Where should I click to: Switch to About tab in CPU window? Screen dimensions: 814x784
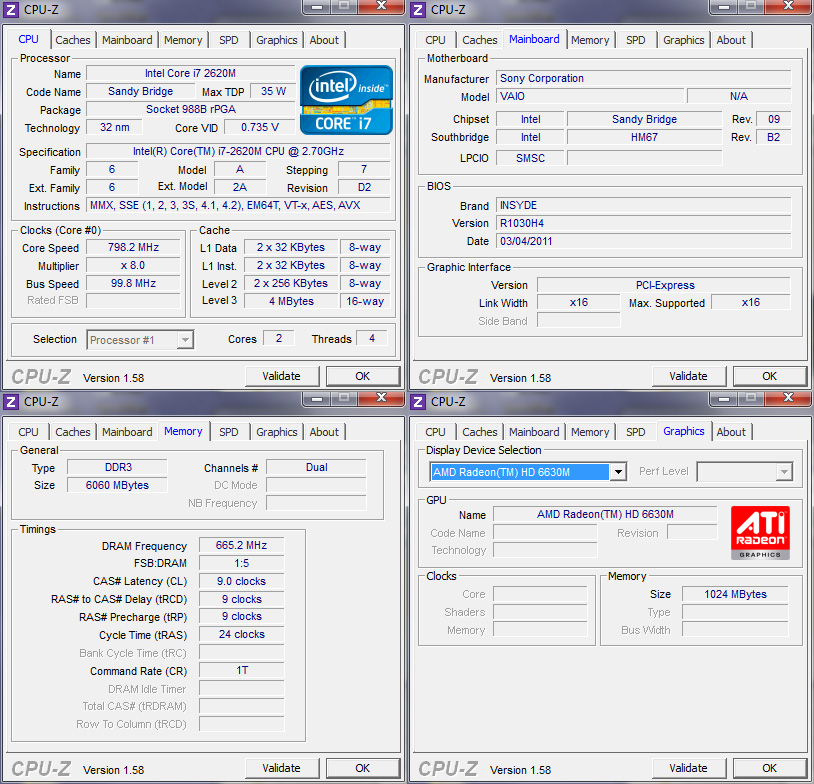pyautogui.click(x=324, y=40)
